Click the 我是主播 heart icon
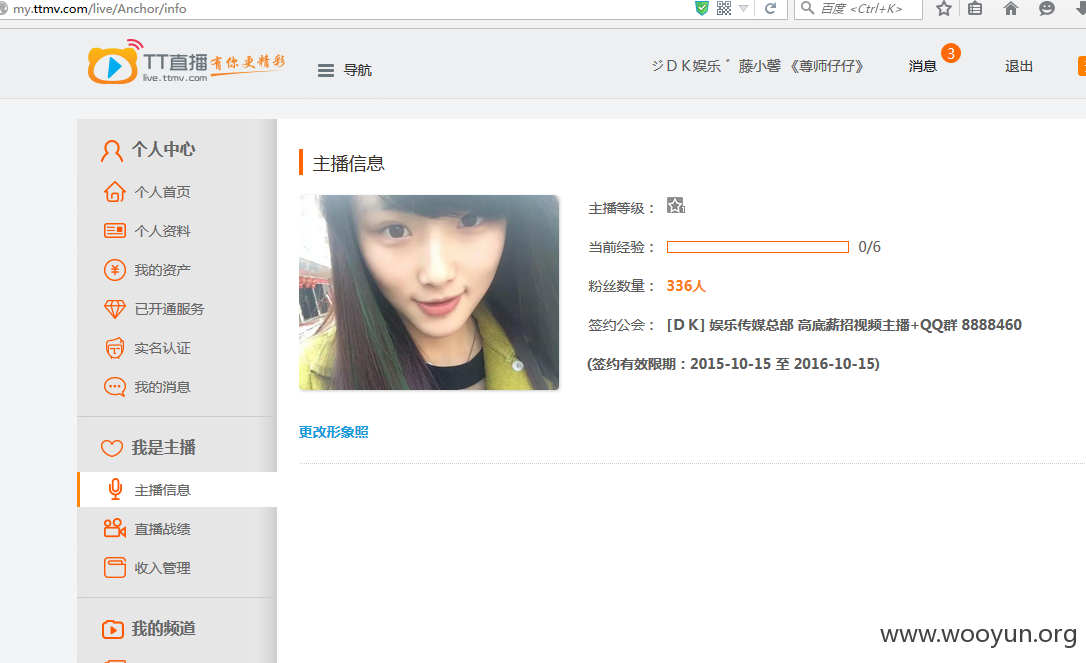1086x663 pixels. (x=112, y=448)
